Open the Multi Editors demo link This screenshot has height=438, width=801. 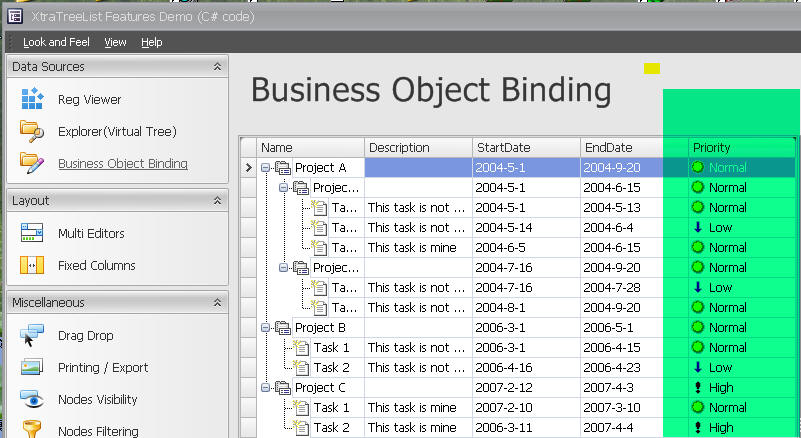[91, 234]
